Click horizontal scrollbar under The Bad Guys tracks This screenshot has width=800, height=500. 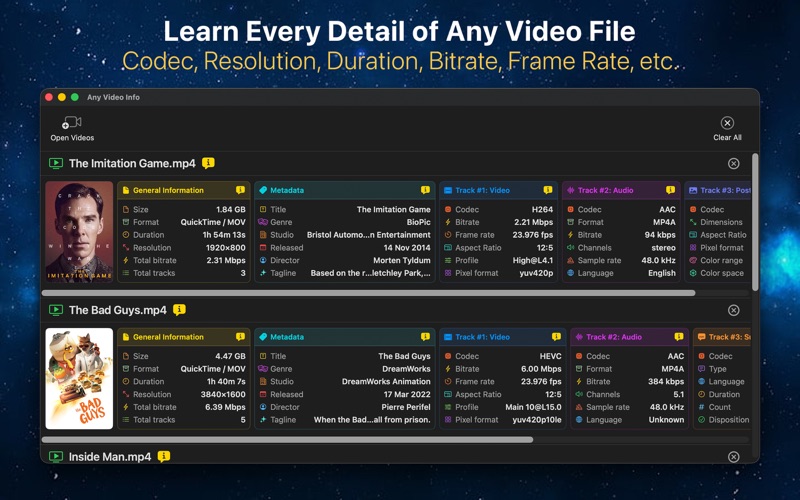pyautogui.click(x=287, y=440)
